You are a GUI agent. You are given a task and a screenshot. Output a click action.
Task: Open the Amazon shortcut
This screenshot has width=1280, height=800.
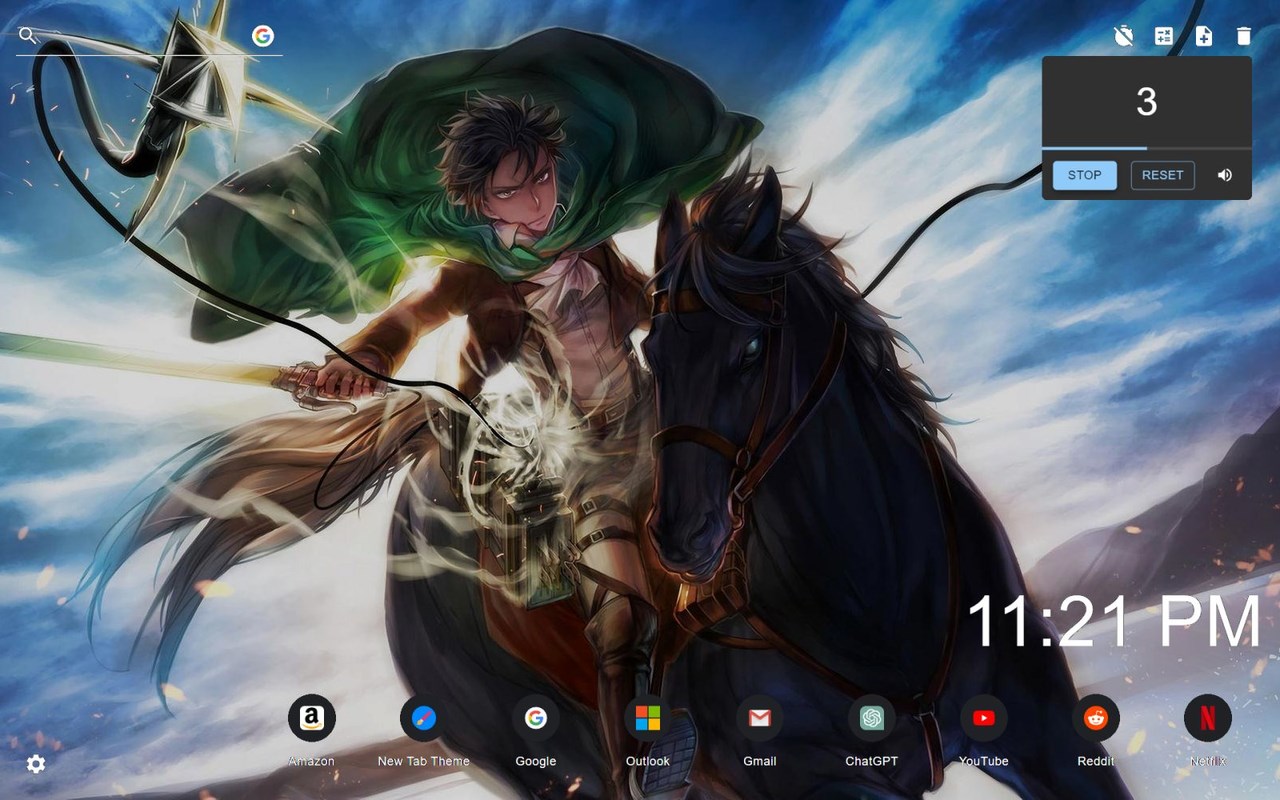(312, 730)
